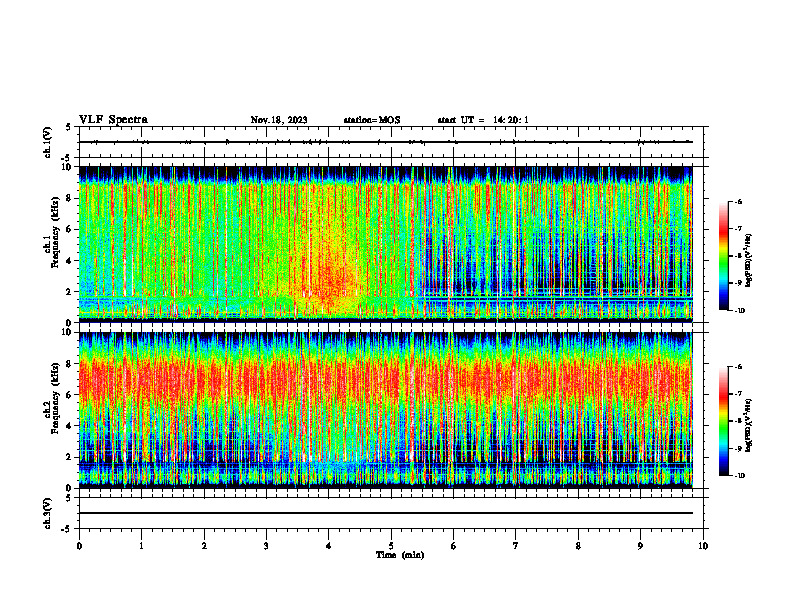Click time axis tick label "1"

[x=141, y=546]
